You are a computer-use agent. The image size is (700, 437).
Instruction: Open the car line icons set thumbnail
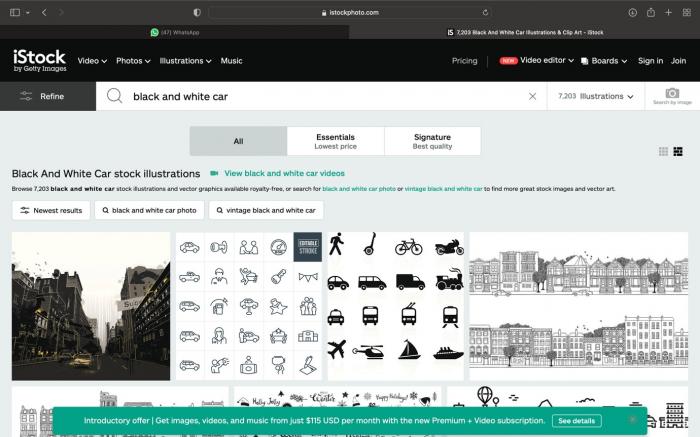point(249,306)
